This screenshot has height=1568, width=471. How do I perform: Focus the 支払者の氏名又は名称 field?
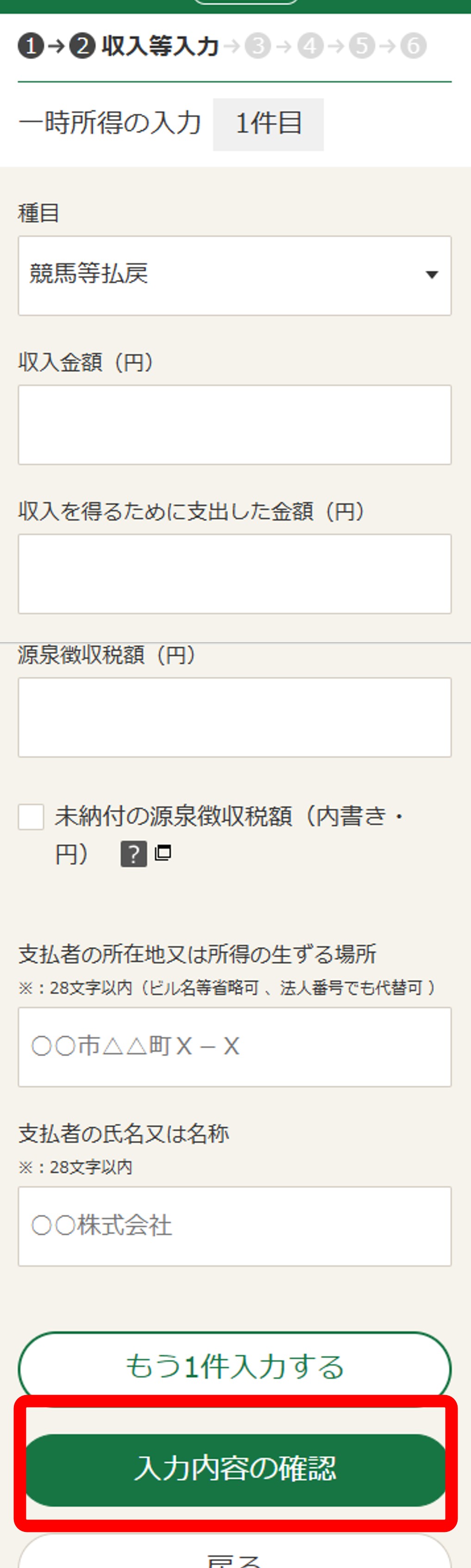(235, 1227)
